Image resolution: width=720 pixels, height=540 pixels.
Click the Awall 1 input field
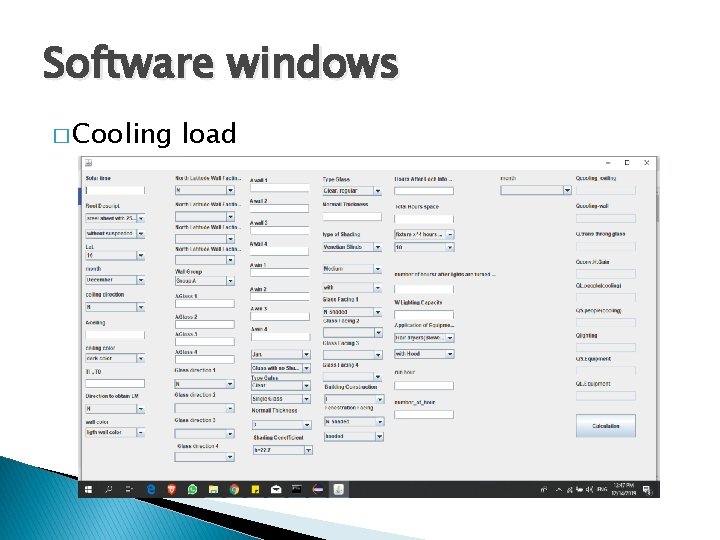[x=280, y=187]
